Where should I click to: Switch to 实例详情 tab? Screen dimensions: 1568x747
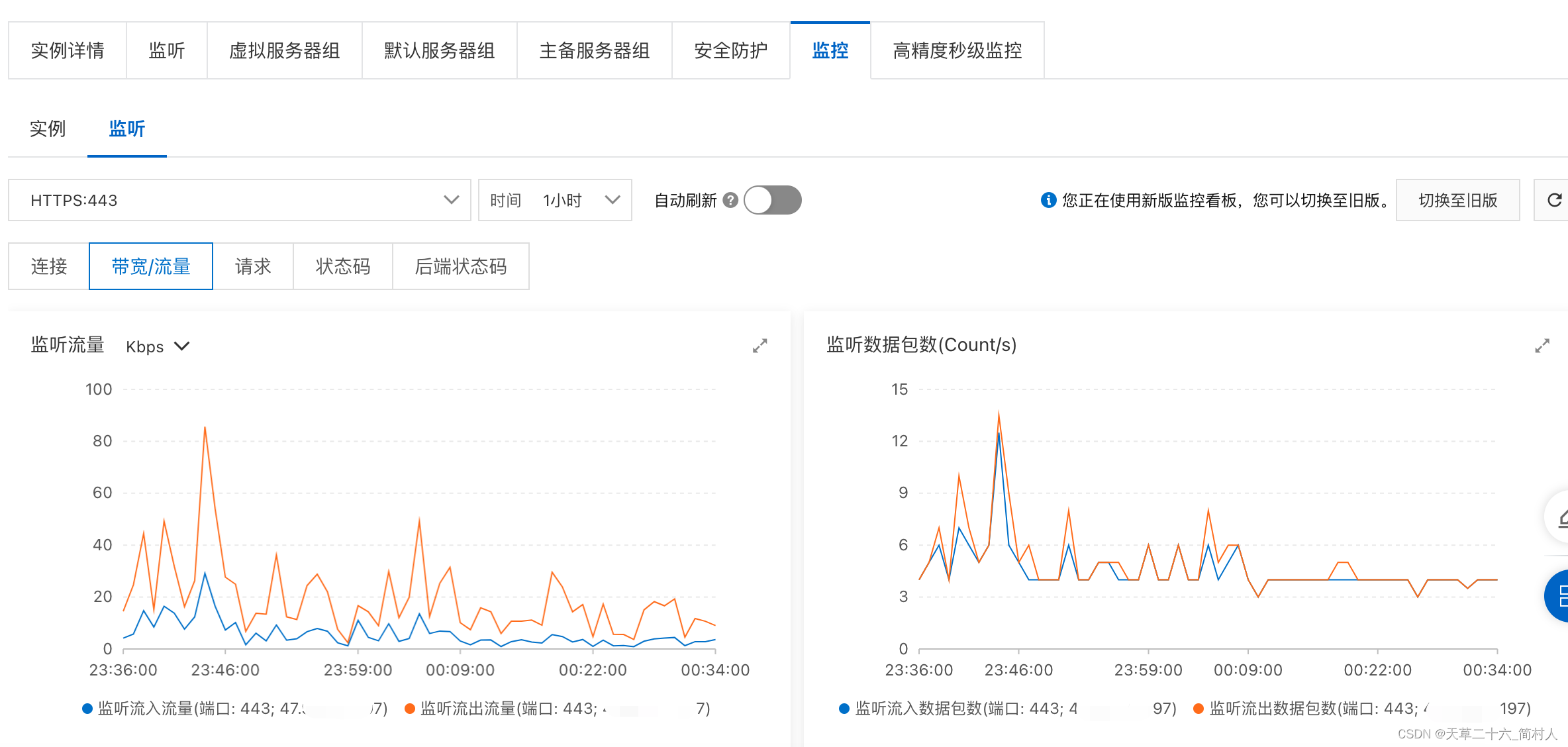point(68,50)
